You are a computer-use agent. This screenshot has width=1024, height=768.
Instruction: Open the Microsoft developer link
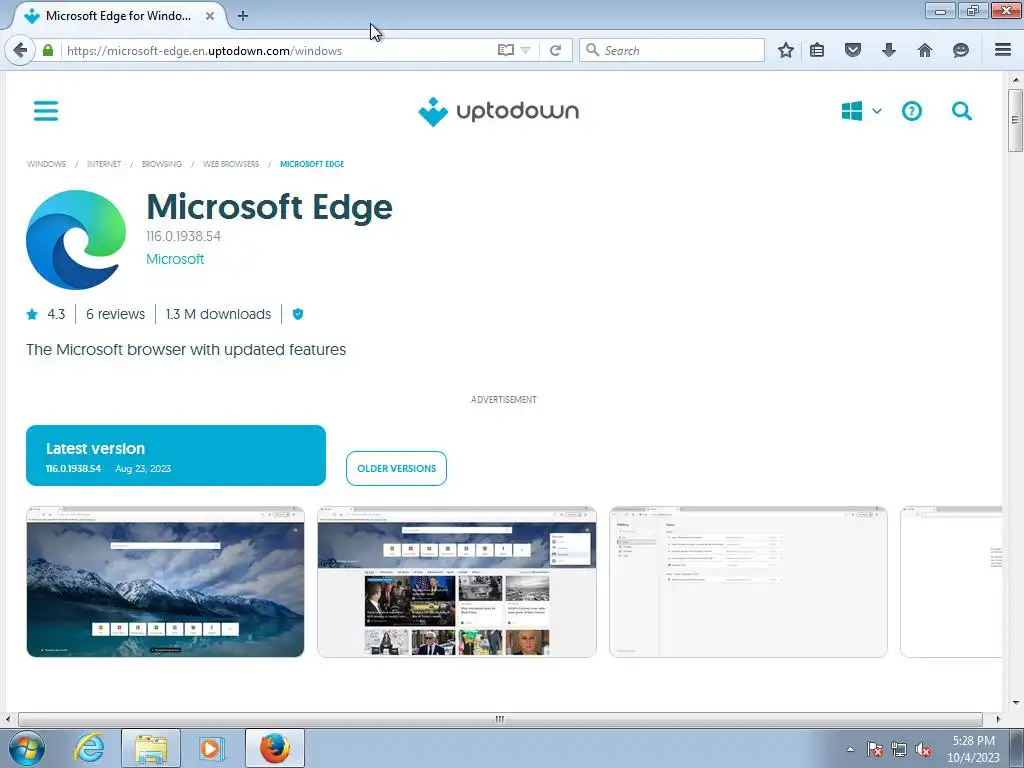tap(175, 259)
